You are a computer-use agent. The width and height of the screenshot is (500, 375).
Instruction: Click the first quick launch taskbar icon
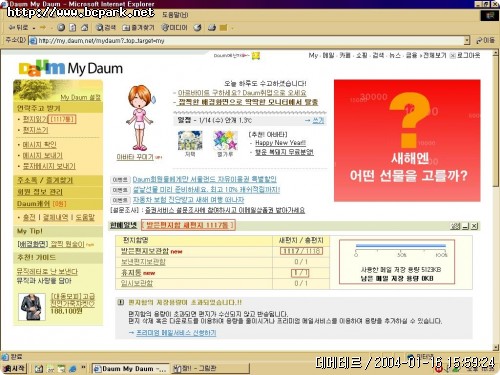39,369
